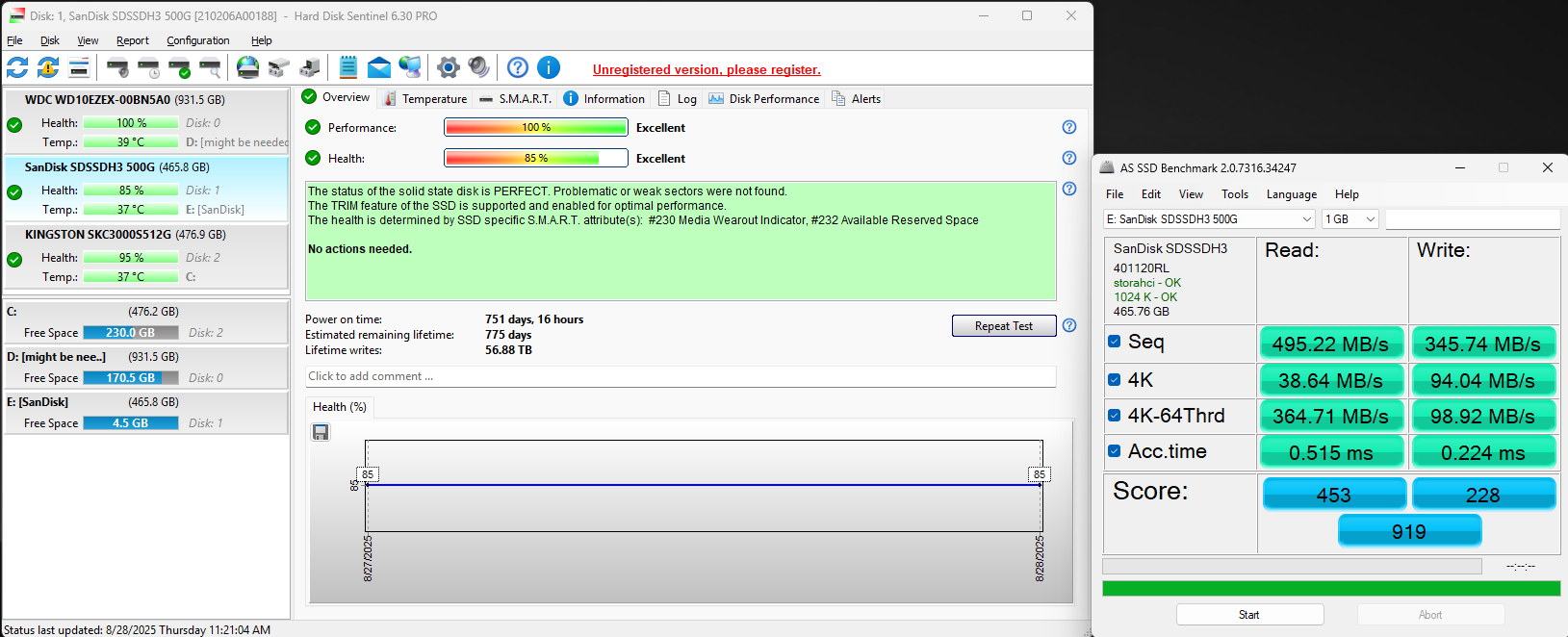Click the help icon beside Performance bar
This screenshot has height=637, width=1568.
point(1068,127)
